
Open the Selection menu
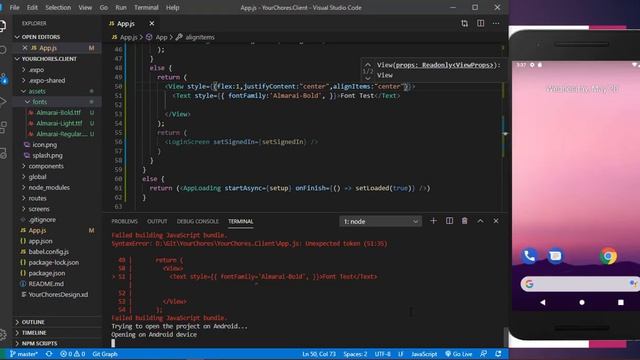pos(58,7)
